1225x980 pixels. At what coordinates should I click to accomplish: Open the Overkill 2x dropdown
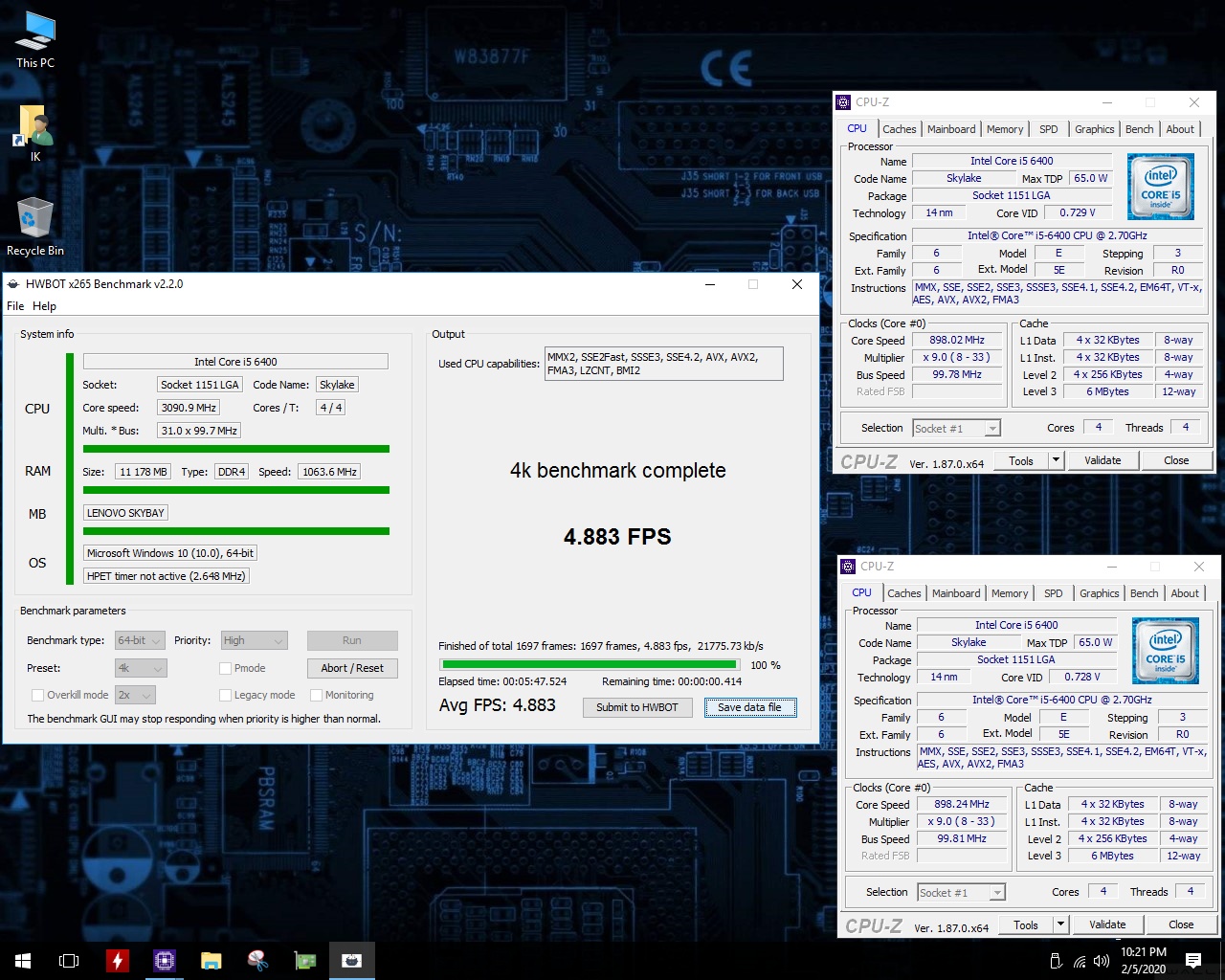(x=135, y=695)
